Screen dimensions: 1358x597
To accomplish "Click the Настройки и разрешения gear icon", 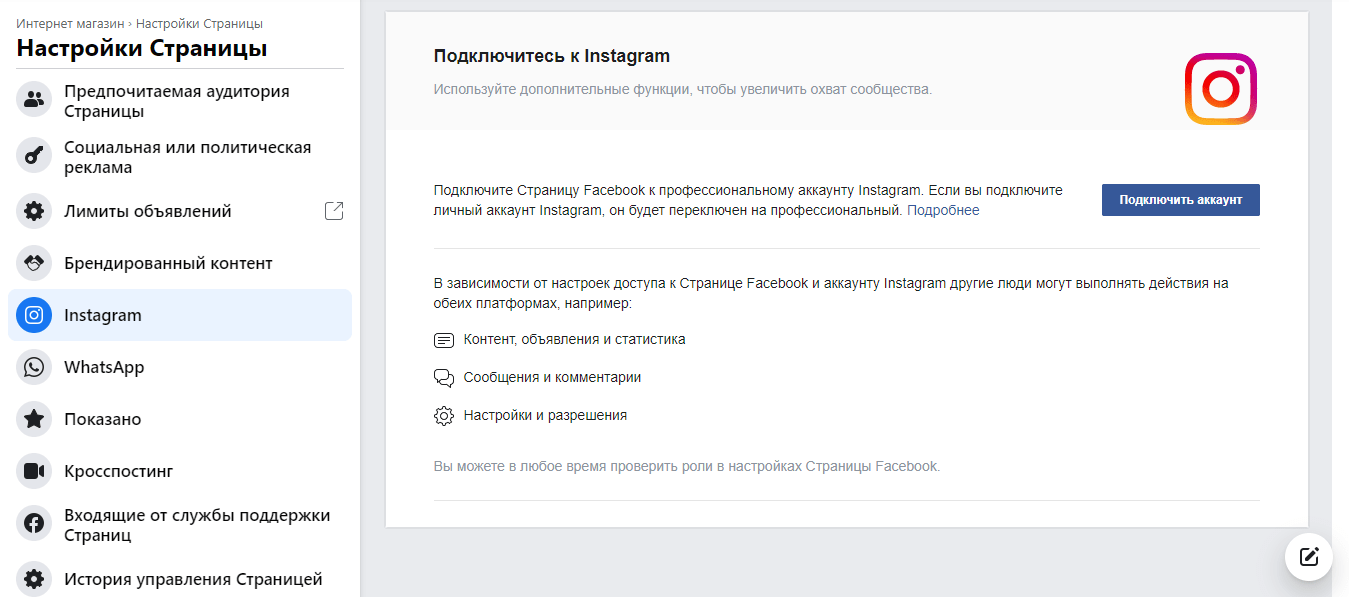I will 444,415.
